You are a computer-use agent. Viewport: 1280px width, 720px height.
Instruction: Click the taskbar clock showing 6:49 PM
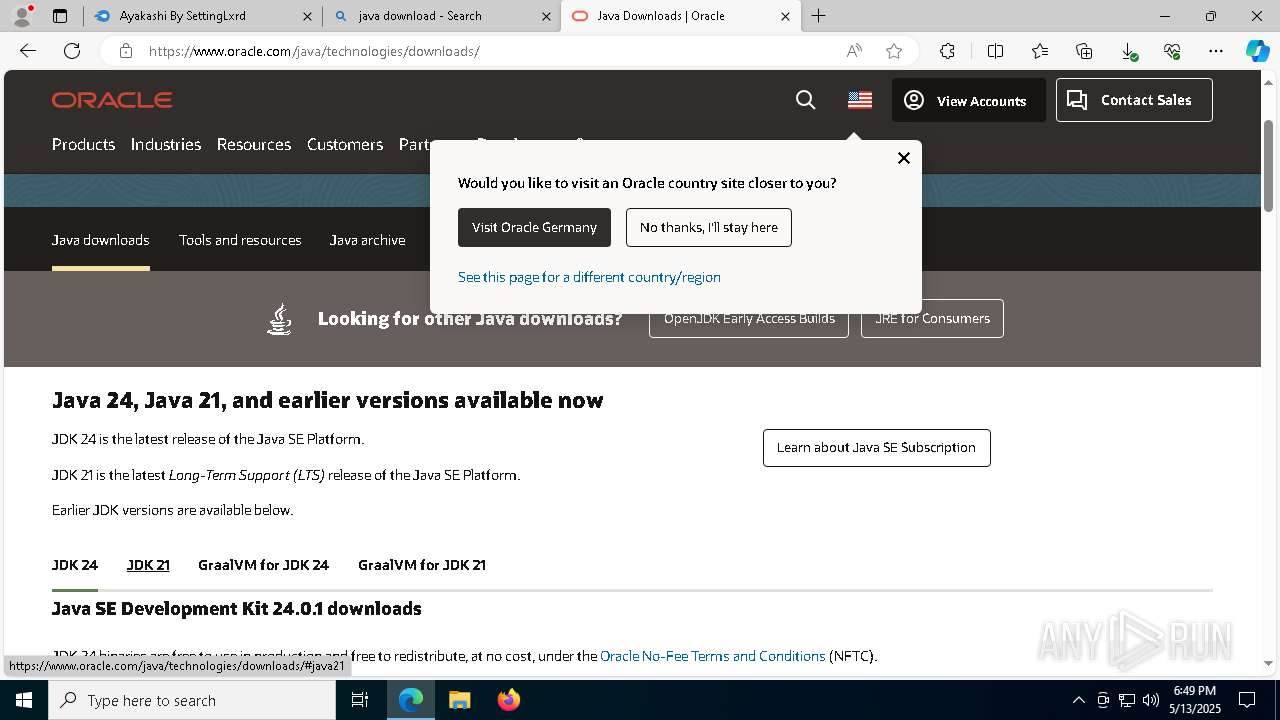pyautogui.click(x=1195, y=699)
